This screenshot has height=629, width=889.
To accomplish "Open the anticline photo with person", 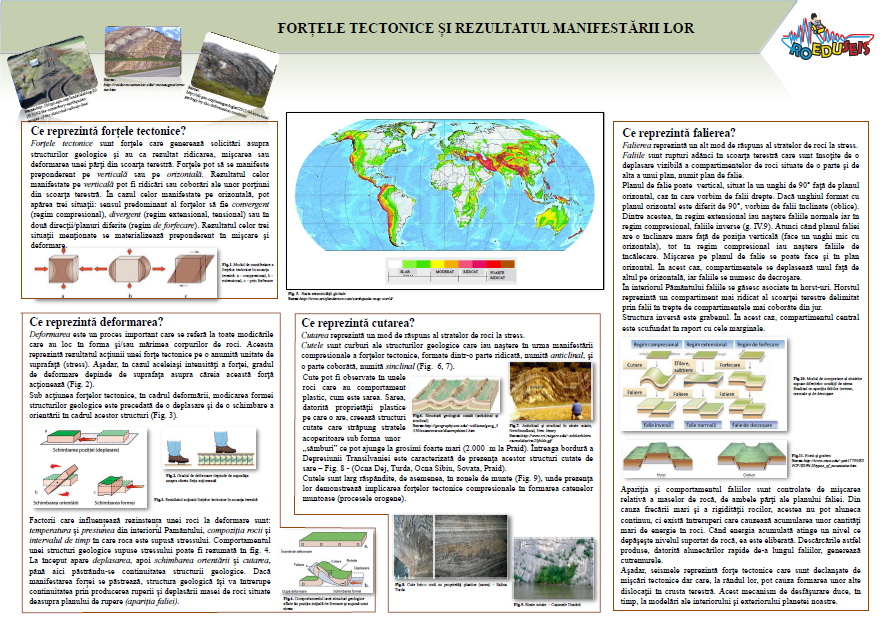I will coord(550,391).
